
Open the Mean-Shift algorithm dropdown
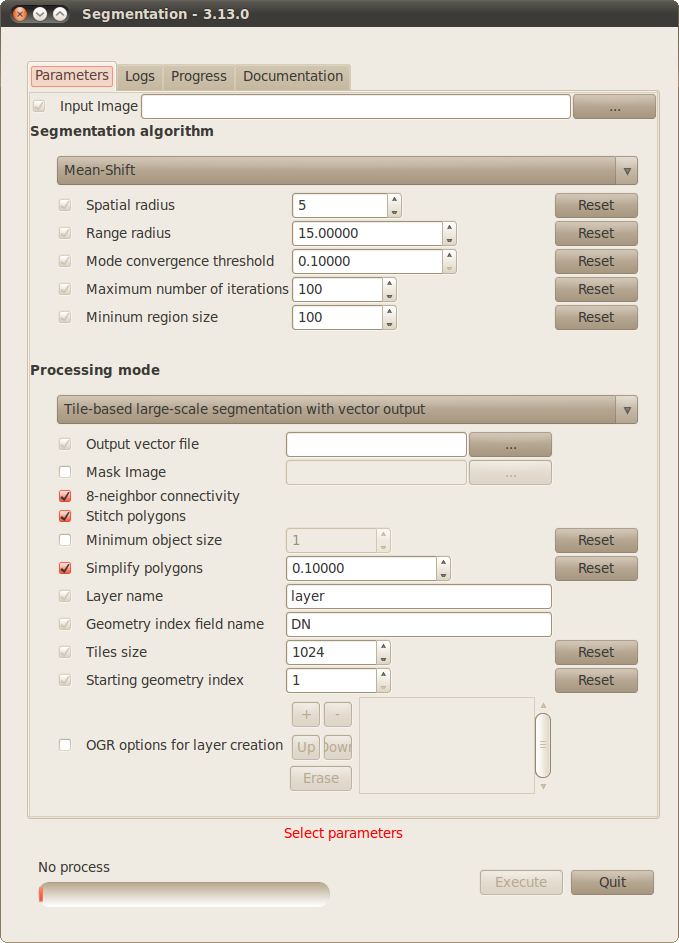click(x=347, y=171)
